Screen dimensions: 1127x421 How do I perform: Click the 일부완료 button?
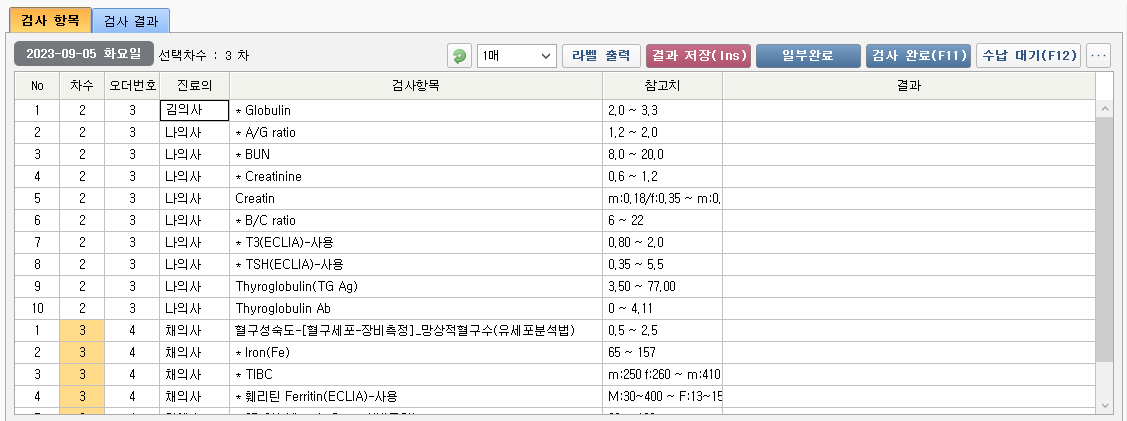[808, 56]
